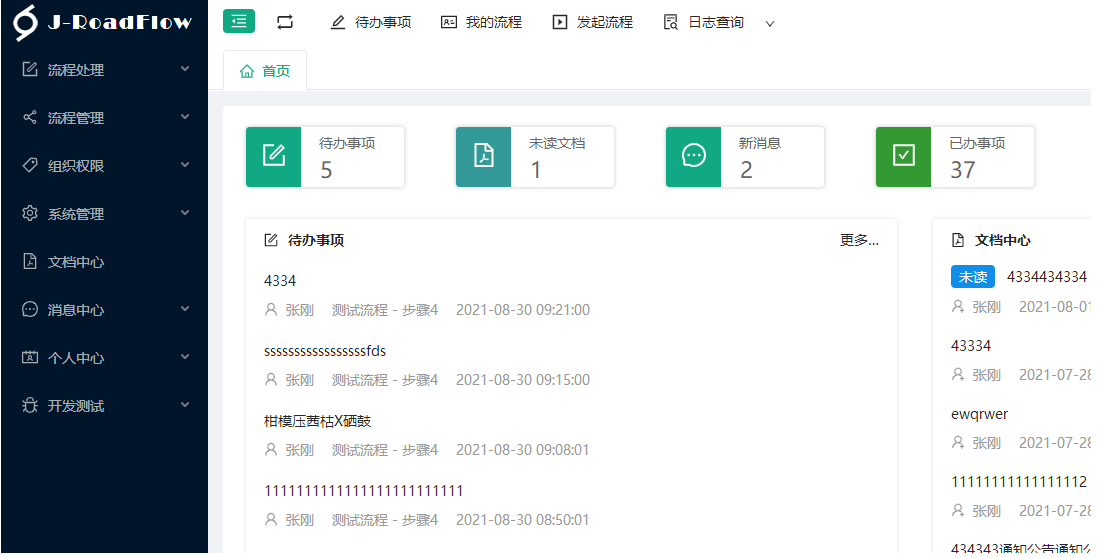Expand 消息中心 sidebar chevron
The height and width of the screenshot is (558, 1109).
tap(185, 308)
